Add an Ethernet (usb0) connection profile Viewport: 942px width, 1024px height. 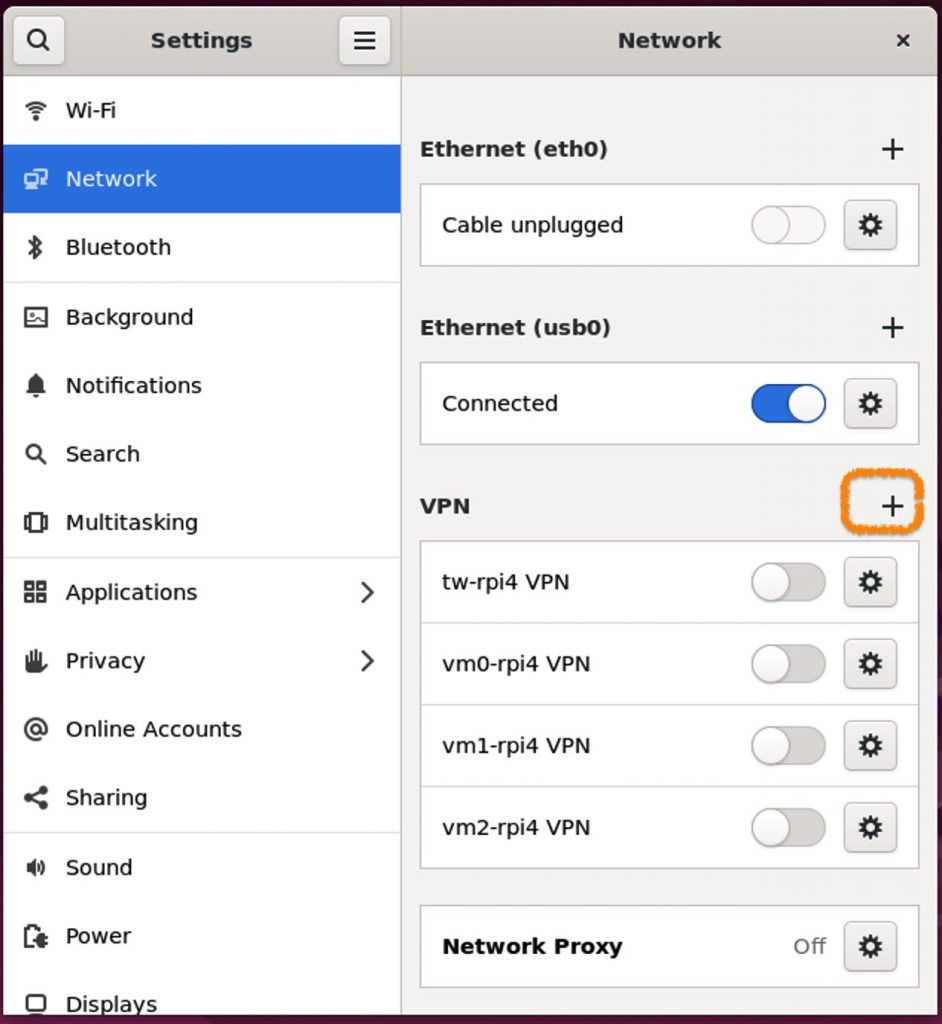[892, 328]
